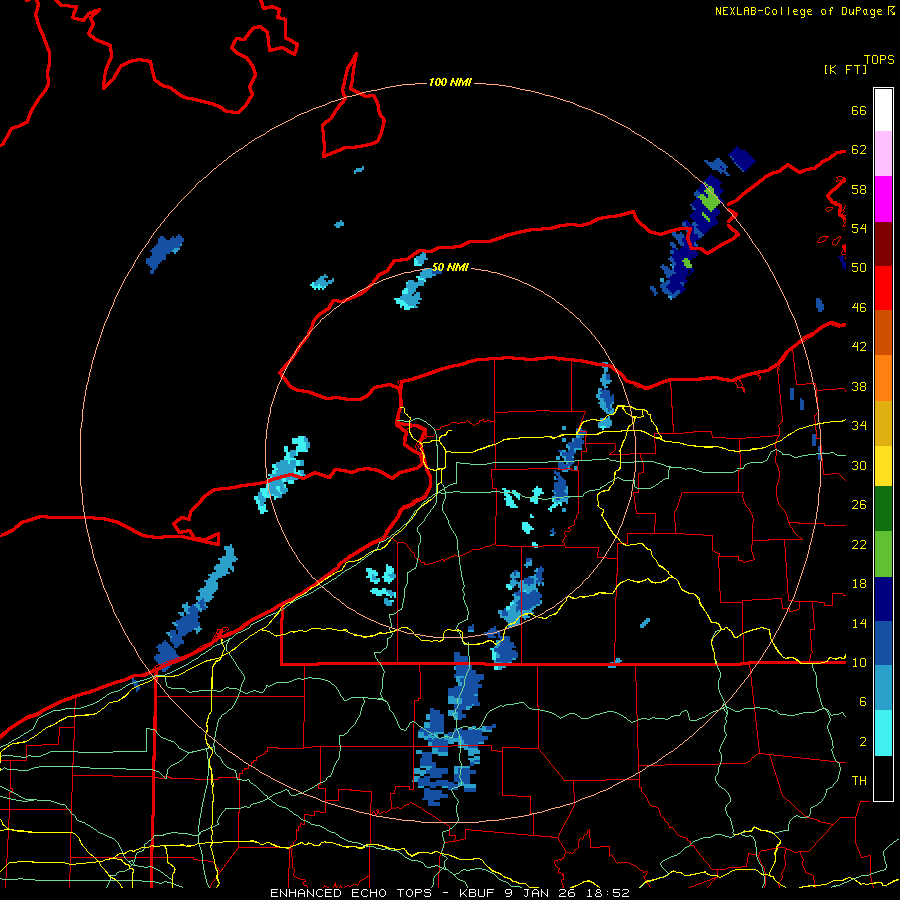Screen dimensions: 900x900
Task: Click the legend value 50
Action: [859, 267]
